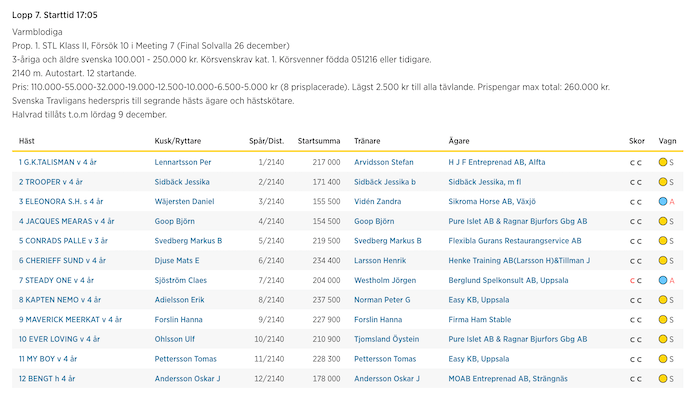Click the Skor shoe indicator for Ever Loving
This screenshot has height=402, width=692.
634,339
